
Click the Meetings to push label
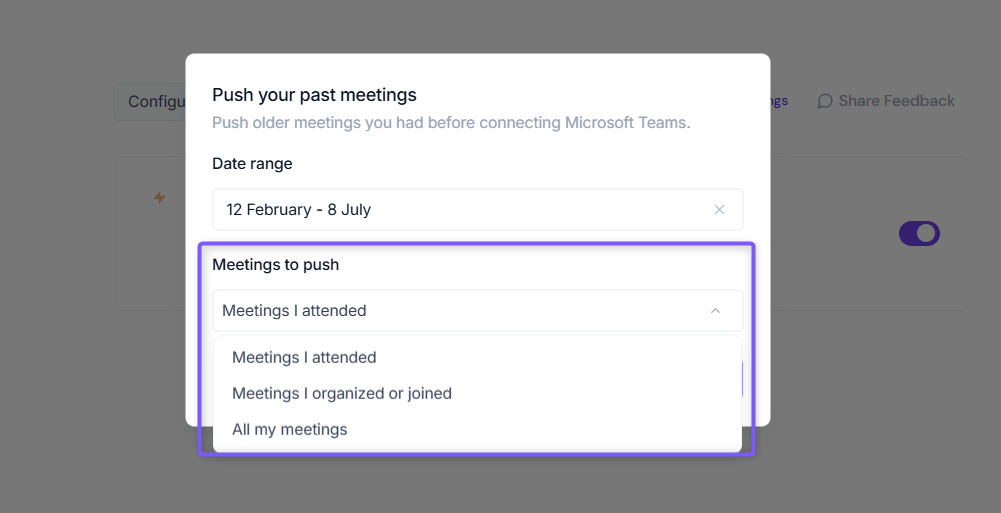(276, 265)
